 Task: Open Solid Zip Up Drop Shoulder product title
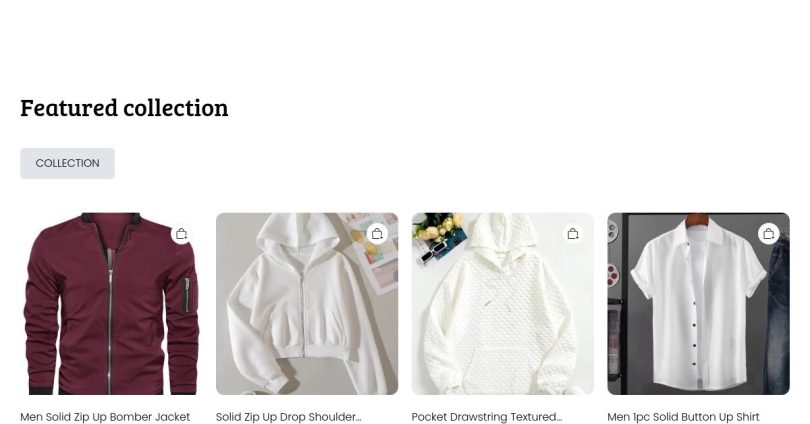(x=288, y=417)
